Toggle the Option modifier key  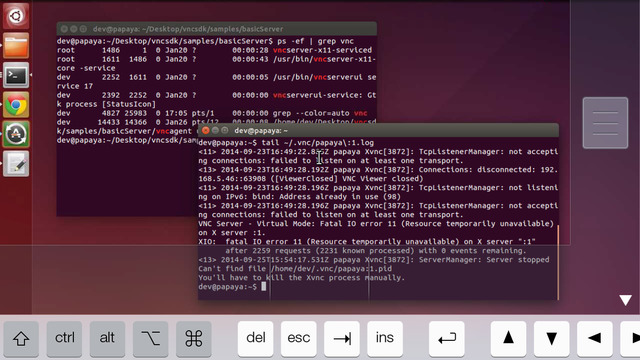151,338
